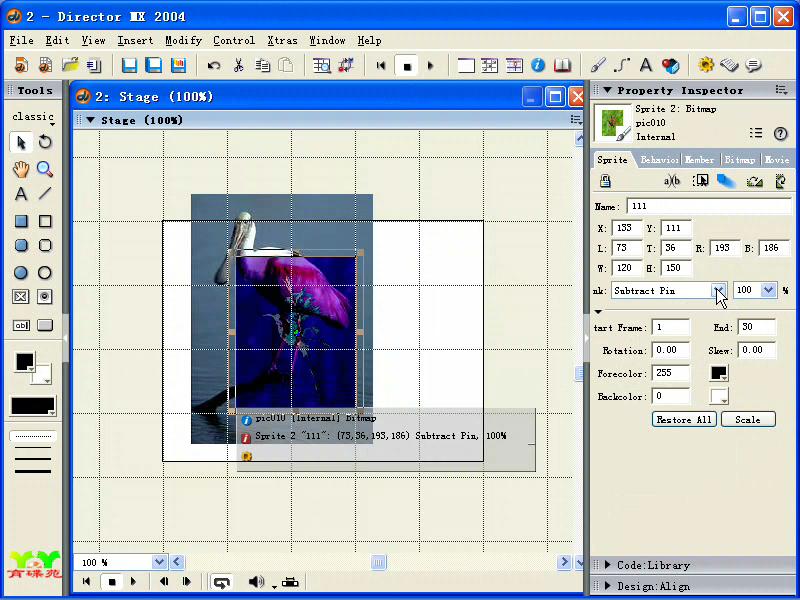
Task: Step forward one frame below the Stage
Action: 186,582
